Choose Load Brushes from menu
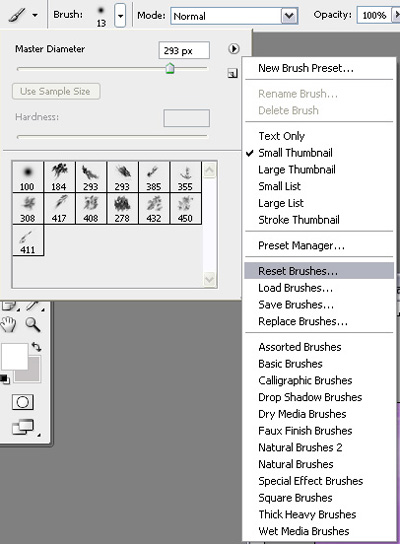 (295, 288)
